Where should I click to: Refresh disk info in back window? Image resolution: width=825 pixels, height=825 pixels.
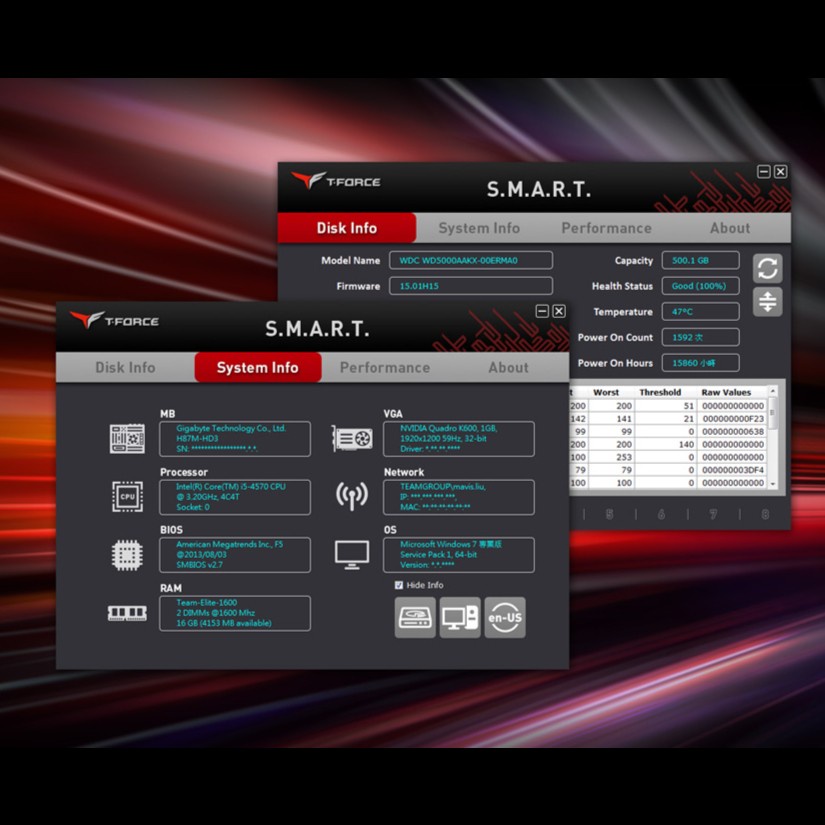[x=767, y=268]
